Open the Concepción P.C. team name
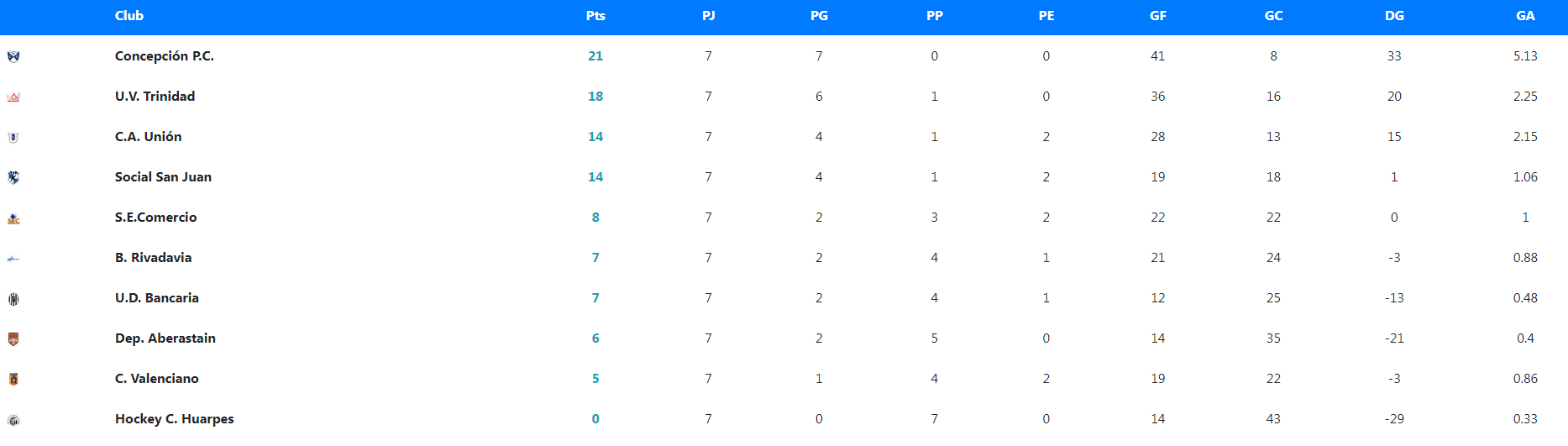 click(165, 56)
